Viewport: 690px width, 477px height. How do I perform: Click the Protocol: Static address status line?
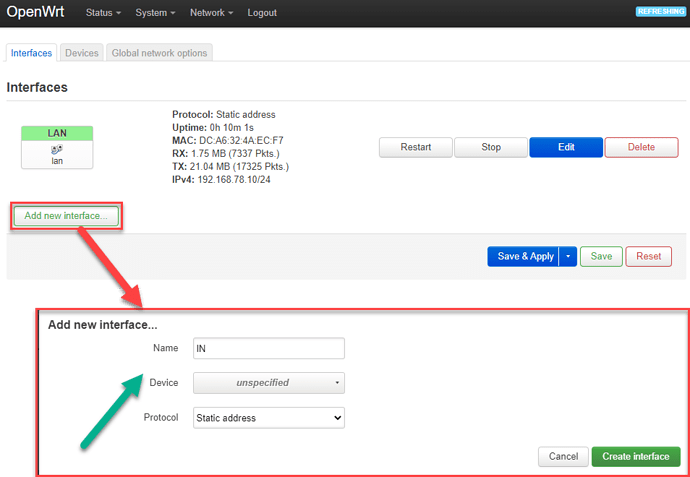[x=224, y=115]
